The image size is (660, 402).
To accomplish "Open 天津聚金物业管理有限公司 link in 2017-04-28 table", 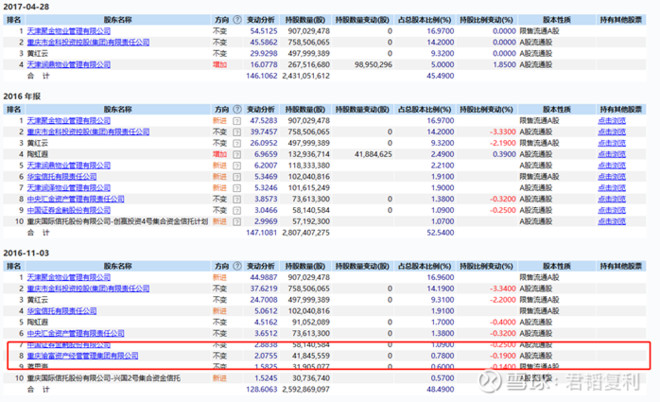I will coord(69,31).
